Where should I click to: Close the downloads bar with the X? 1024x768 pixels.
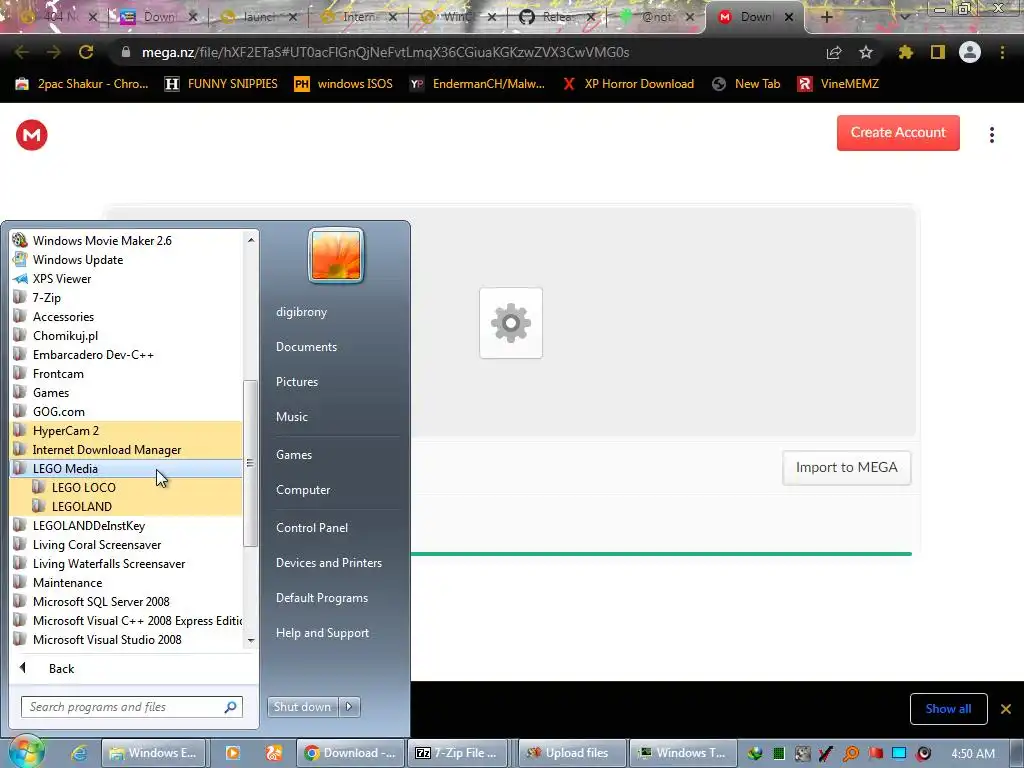[1006, 709]
